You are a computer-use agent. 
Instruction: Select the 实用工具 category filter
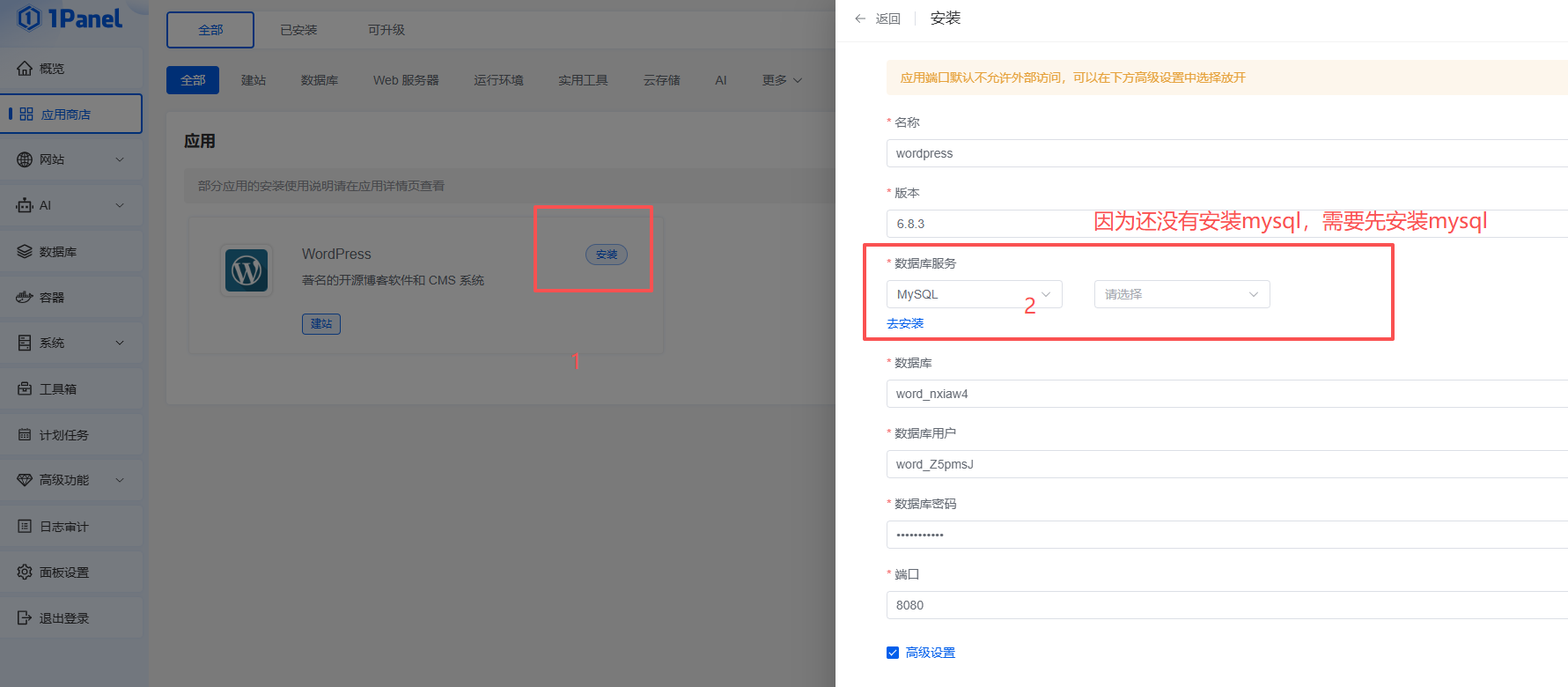point(583,80)
